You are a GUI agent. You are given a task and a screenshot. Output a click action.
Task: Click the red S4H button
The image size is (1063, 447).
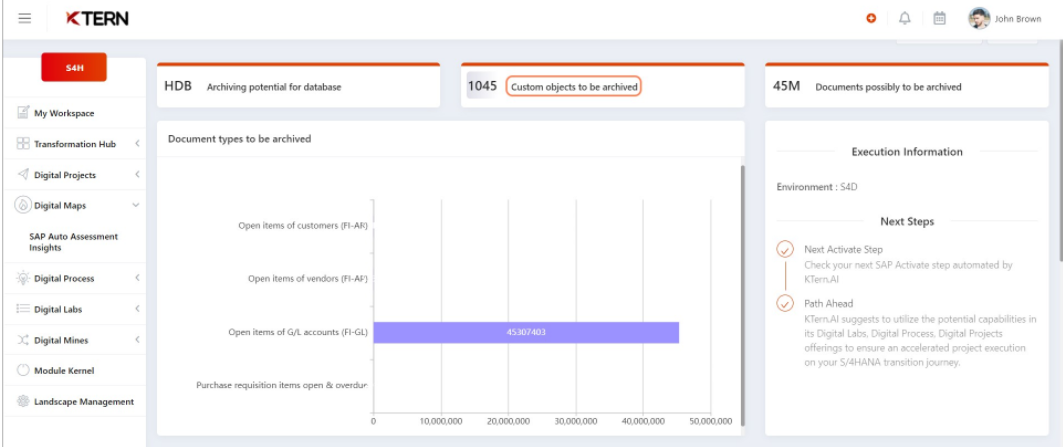(x=74, y=67)
